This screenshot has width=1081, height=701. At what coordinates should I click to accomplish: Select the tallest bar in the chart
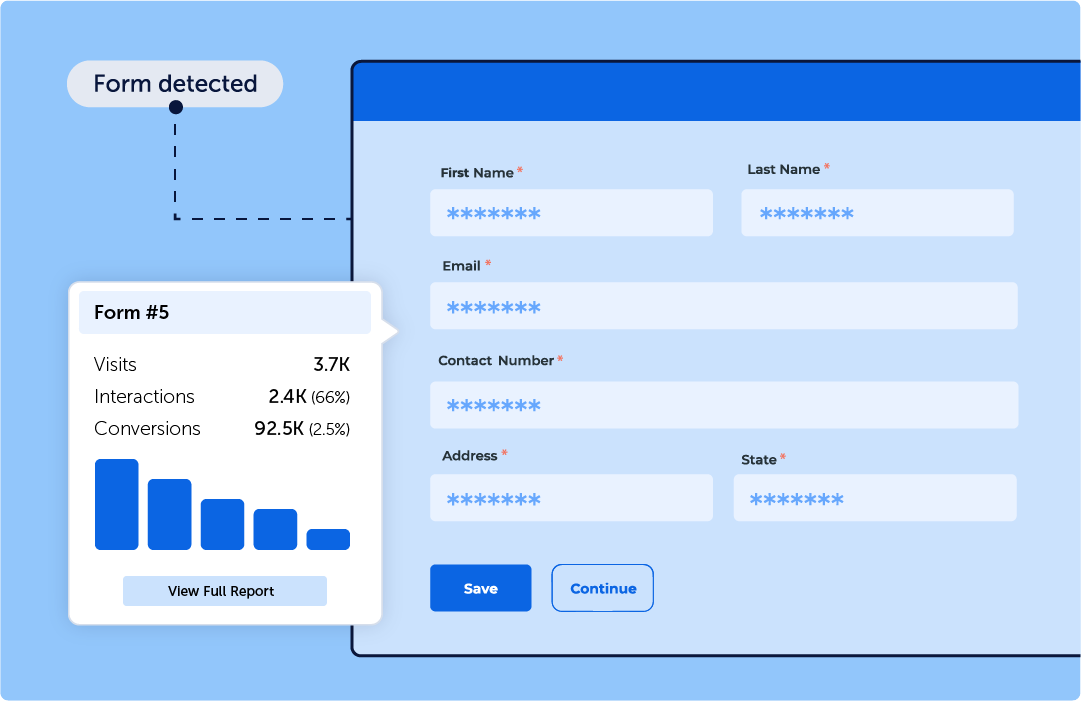[x=116, y=505]
